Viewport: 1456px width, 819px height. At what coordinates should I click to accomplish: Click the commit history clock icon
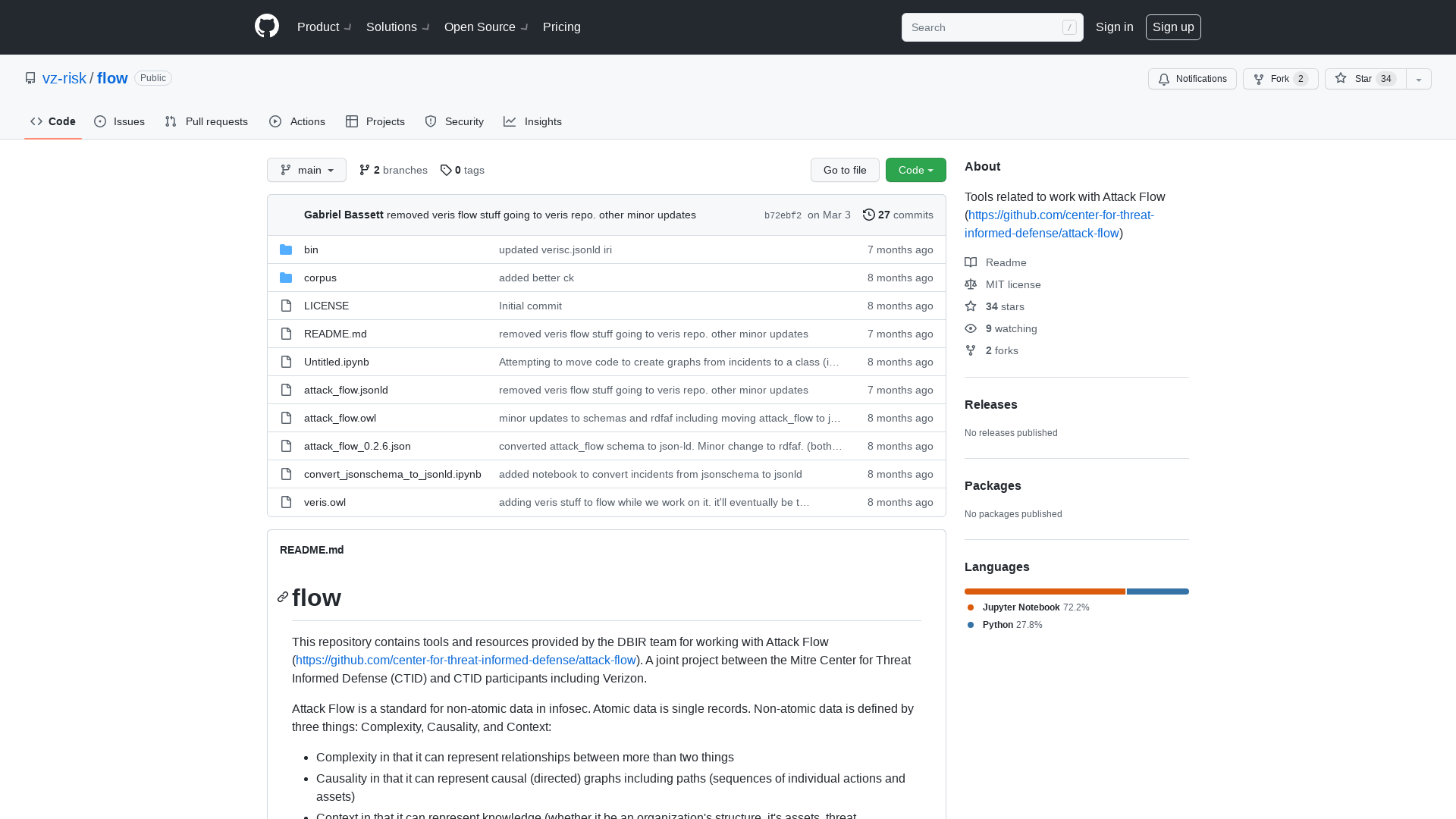tap(869, 215)
